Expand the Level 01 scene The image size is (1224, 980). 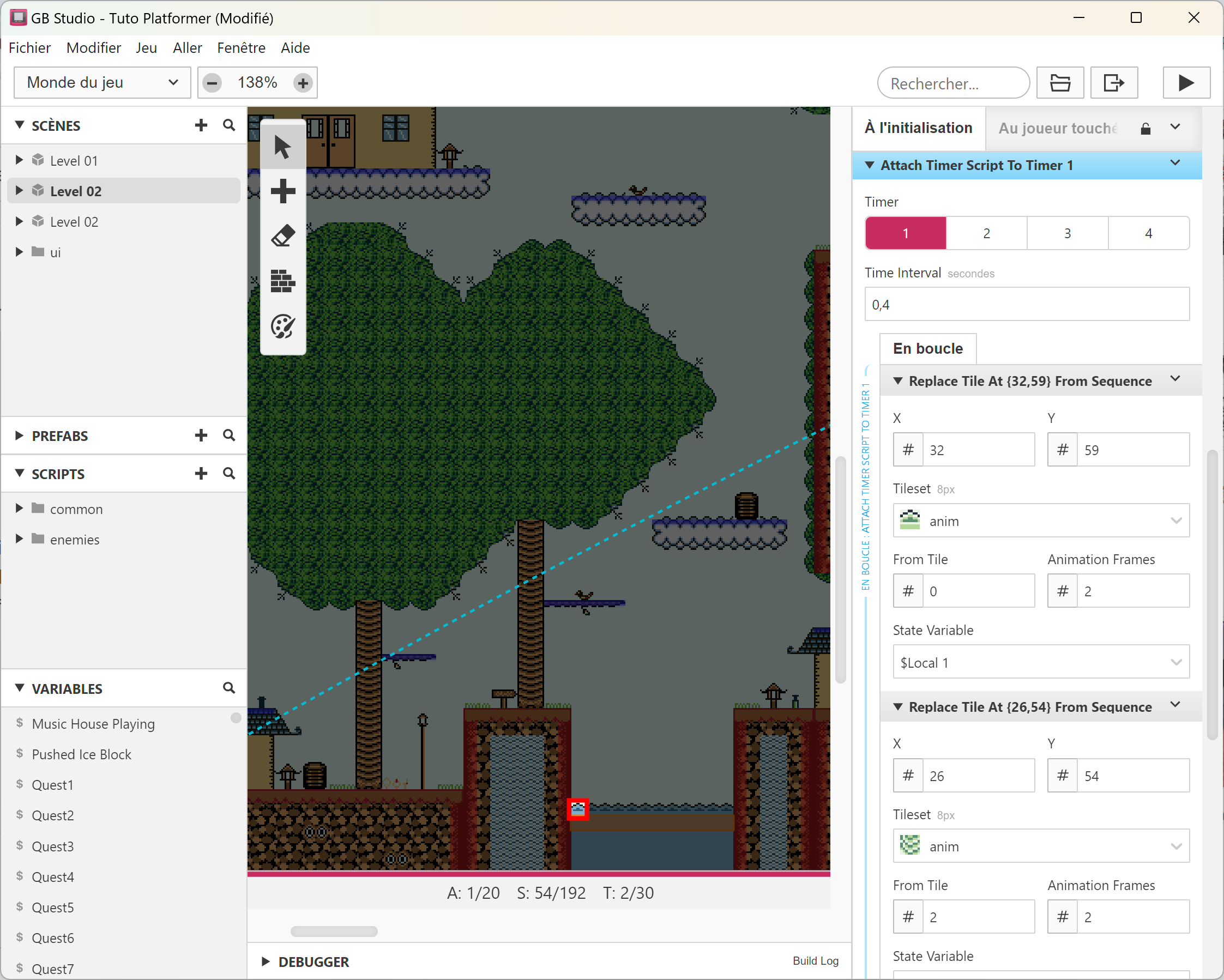(19, 161)
